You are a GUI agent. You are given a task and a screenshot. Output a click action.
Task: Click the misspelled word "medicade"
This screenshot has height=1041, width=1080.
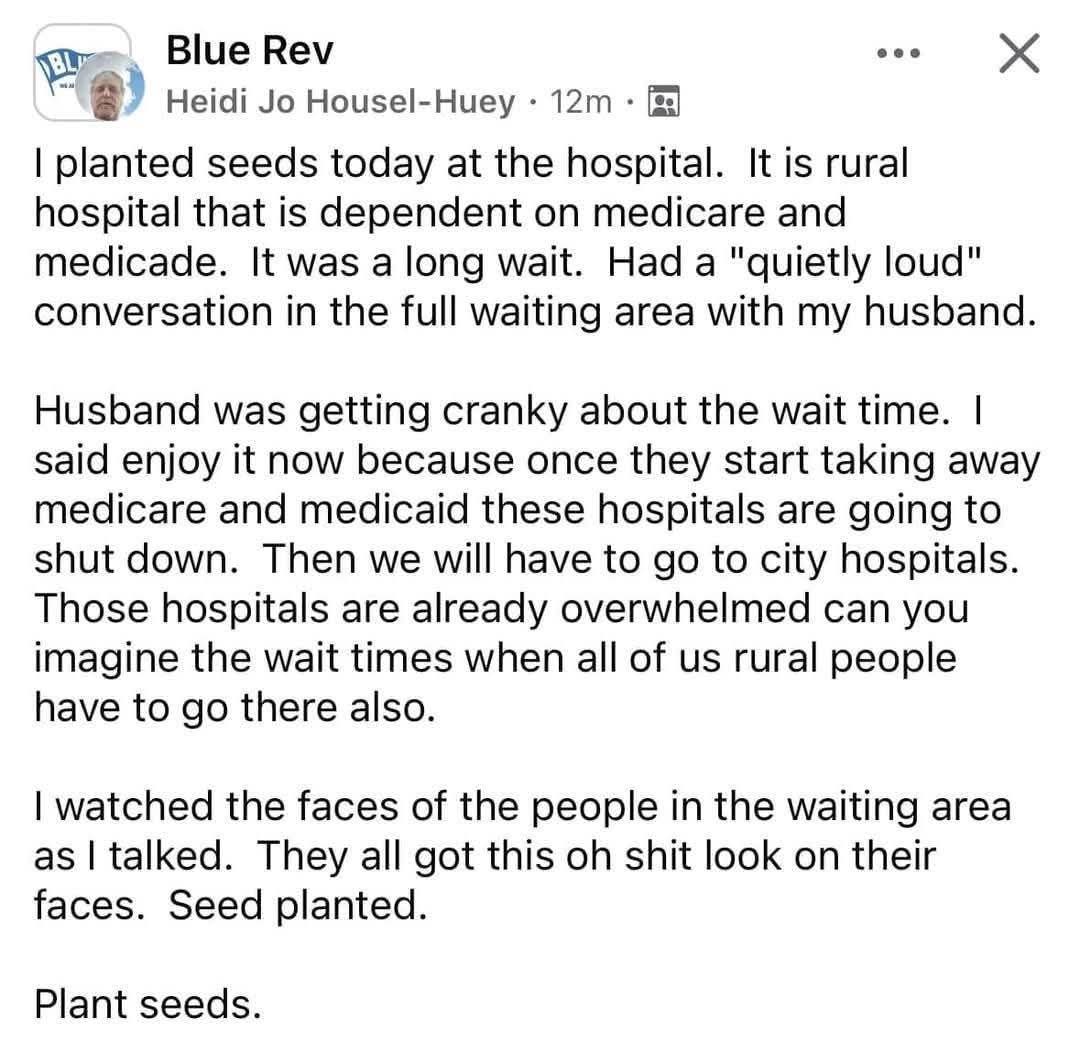tap(125, 262)
